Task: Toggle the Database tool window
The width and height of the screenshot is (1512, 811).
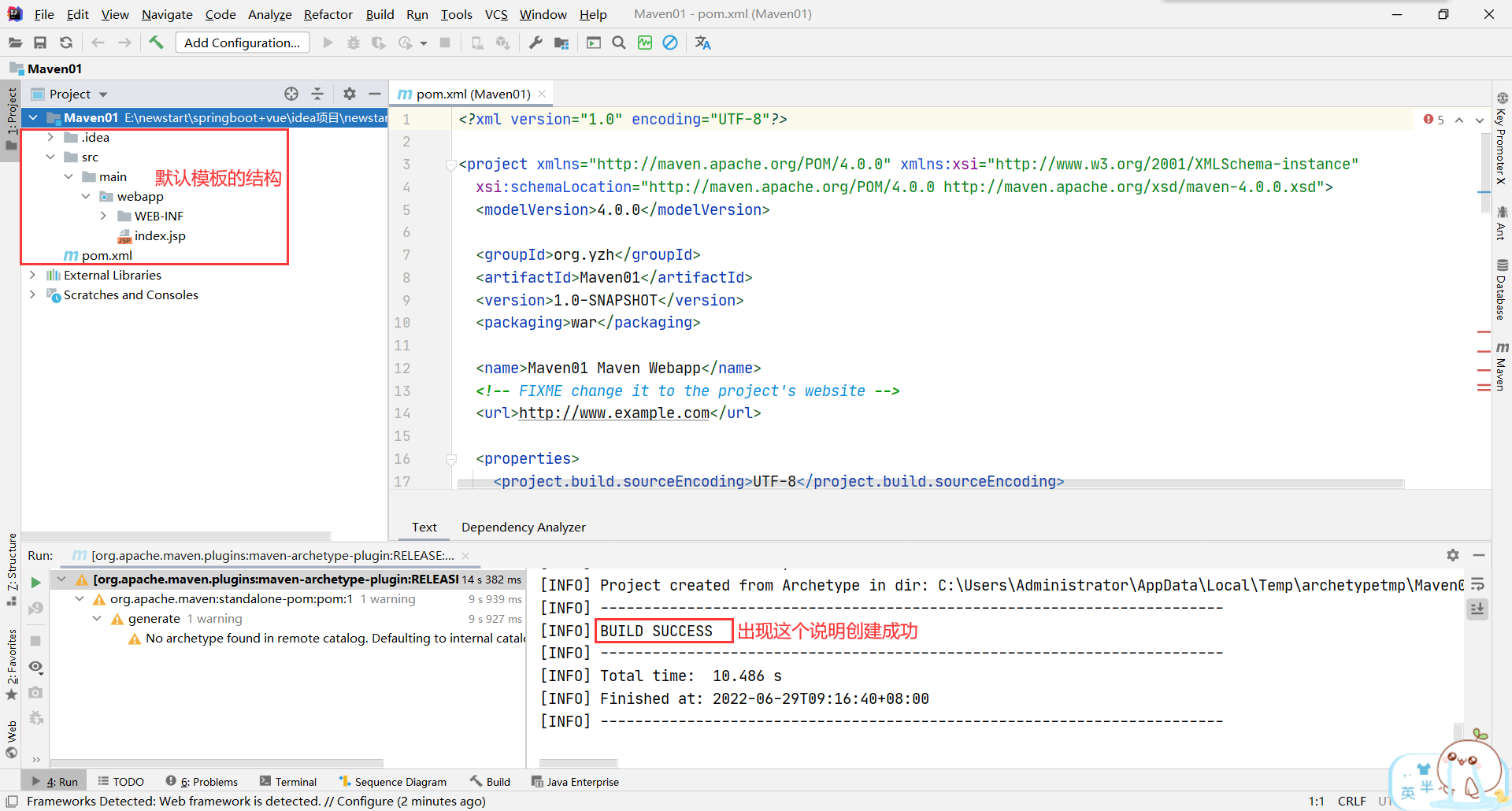Action: click(1501, 290)
